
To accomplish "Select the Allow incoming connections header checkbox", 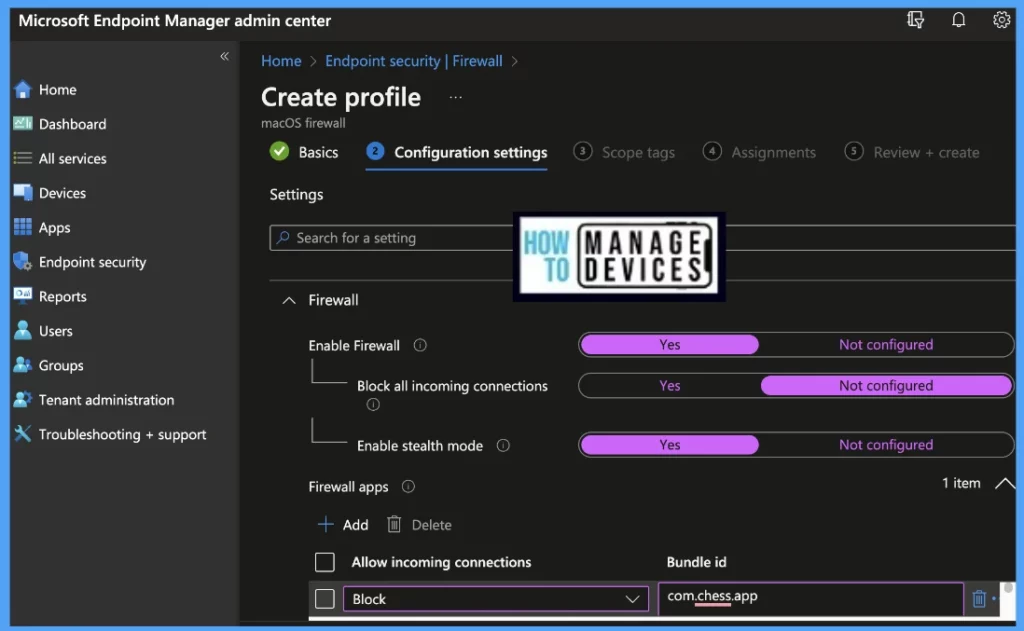I will pos(325,562).
